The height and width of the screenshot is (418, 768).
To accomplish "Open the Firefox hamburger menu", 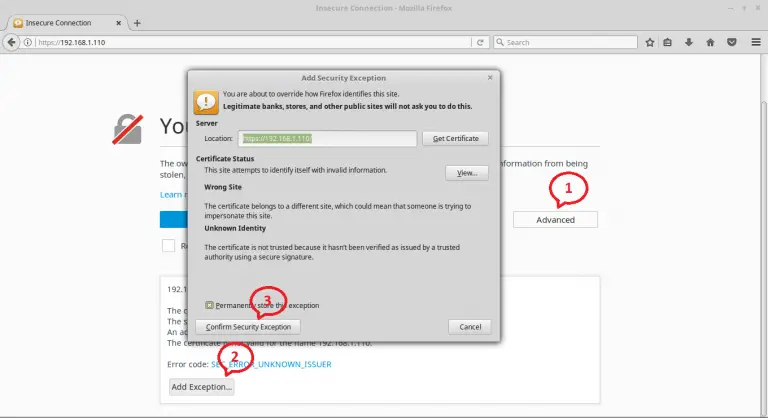I will click(x=753, y=43).
